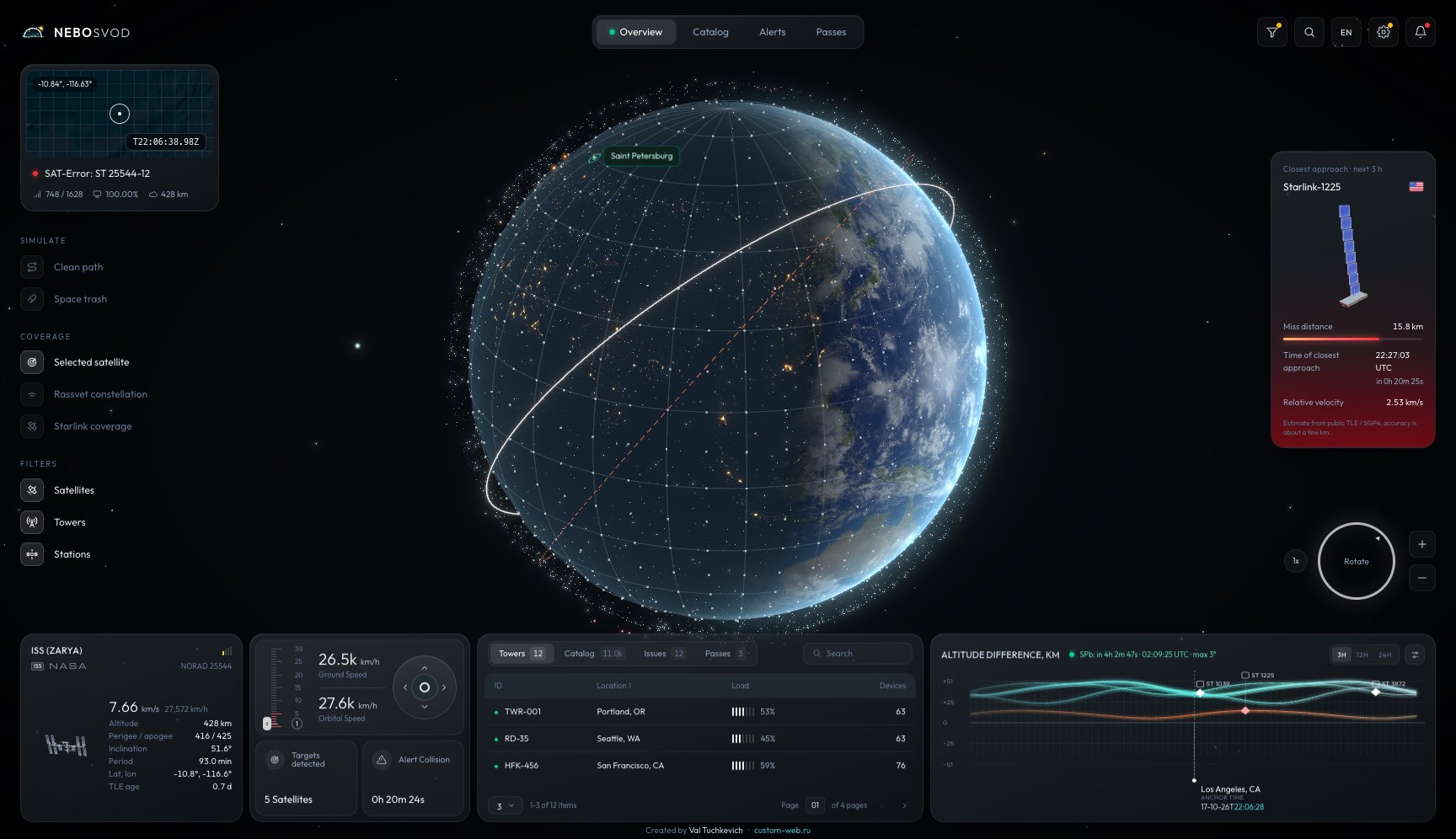Go to next page arrow in towers table
The height and width of the screenshot is (839, 1456).
[904, 805]
